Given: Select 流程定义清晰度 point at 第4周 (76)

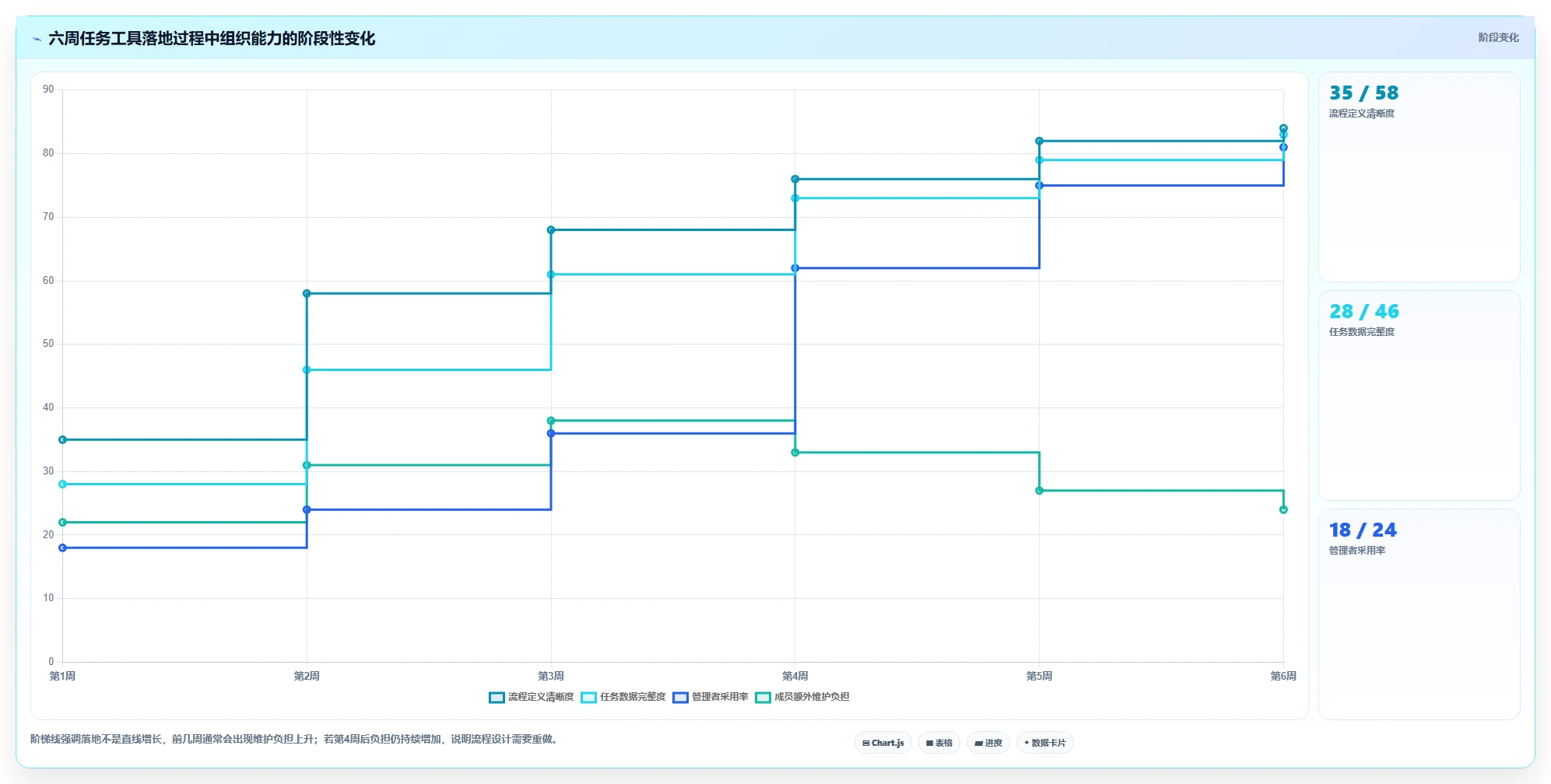Looking at the screenshot, I should coord(795,179).
